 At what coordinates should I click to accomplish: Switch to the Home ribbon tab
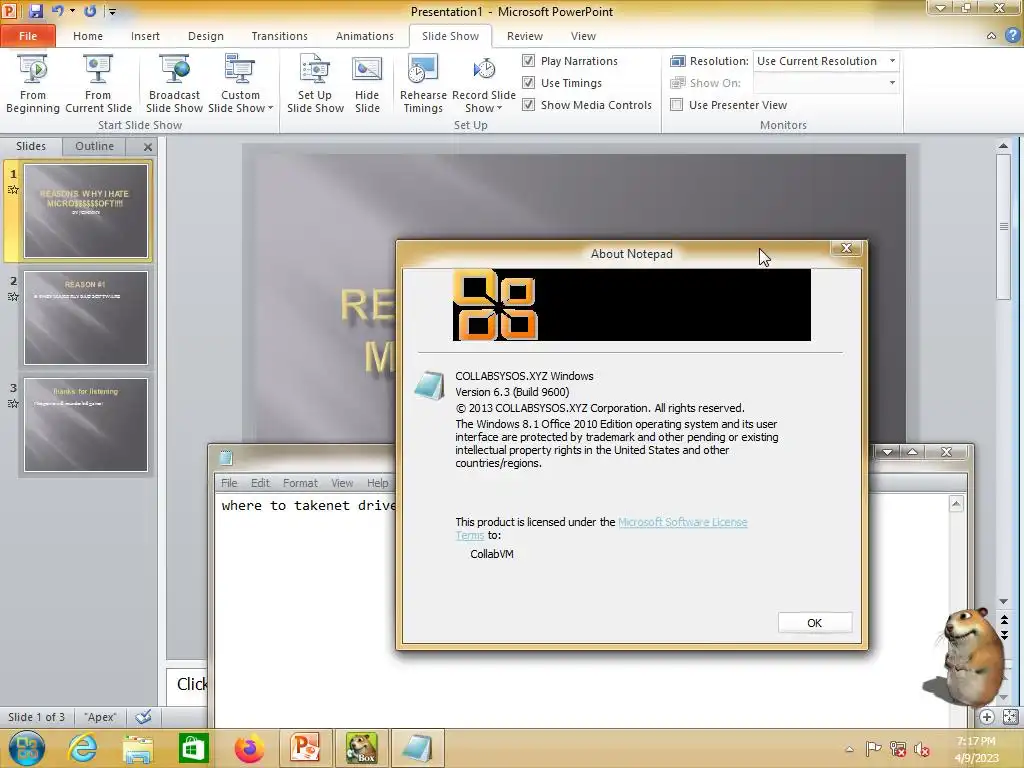(x=88, y=36)
